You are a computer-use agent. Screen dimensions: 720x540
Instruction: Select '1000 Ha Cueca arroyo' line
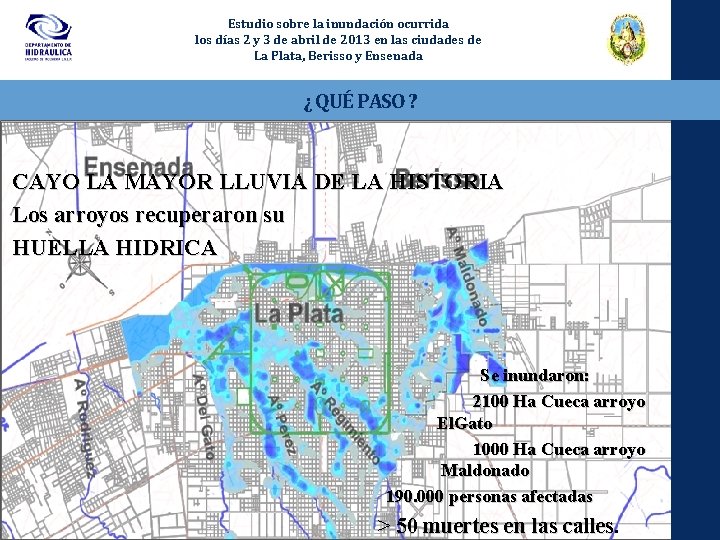click(x=559, y=449)
